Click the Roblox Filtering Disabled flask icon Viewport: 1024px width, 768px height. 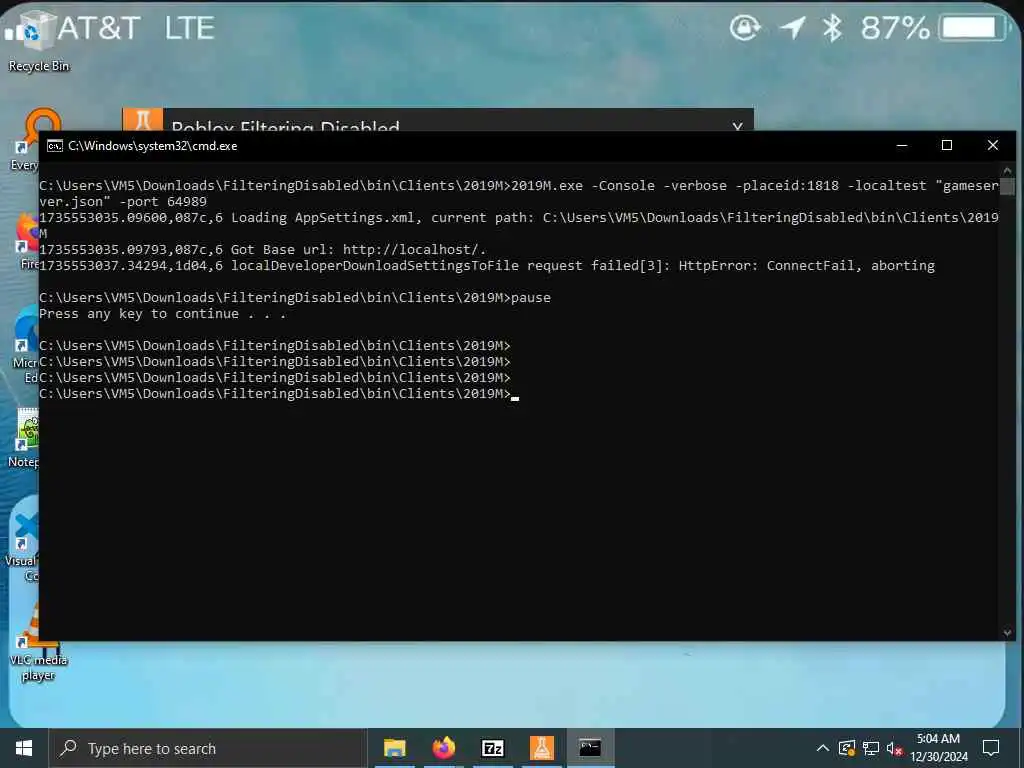[142, 120]
